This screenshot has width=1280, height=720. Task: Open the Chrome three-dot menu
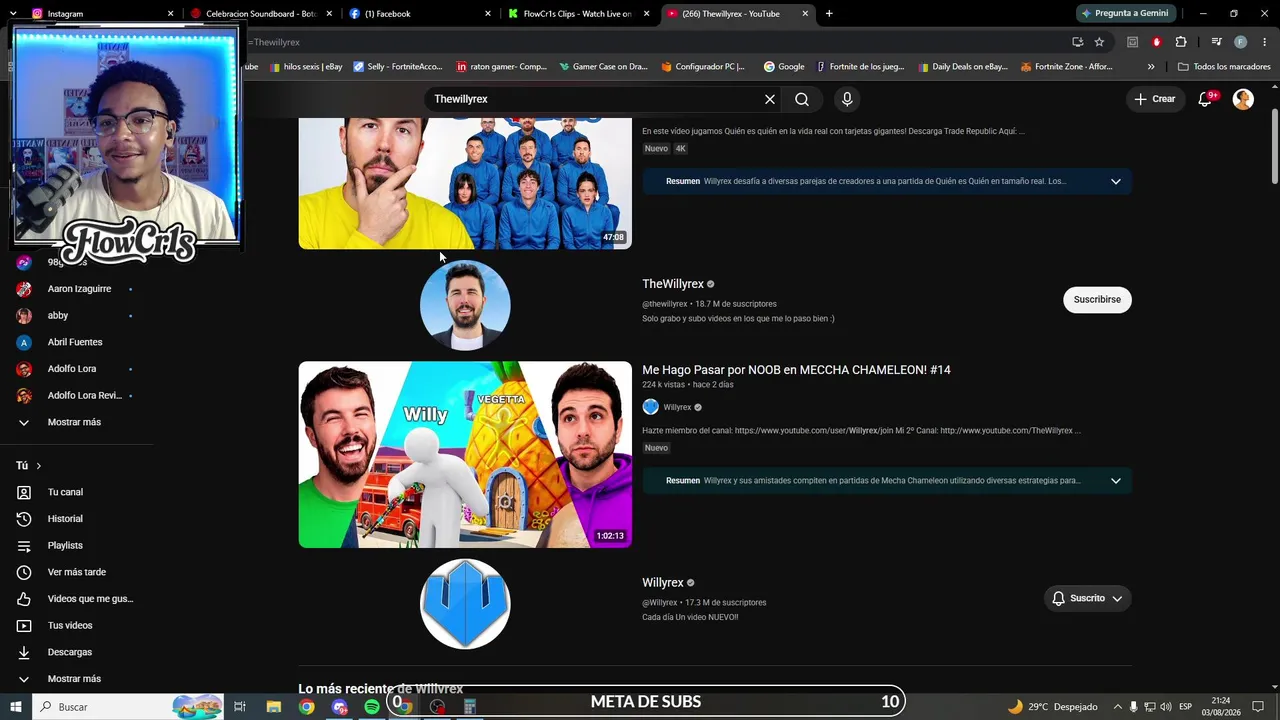click(1264, 42)
